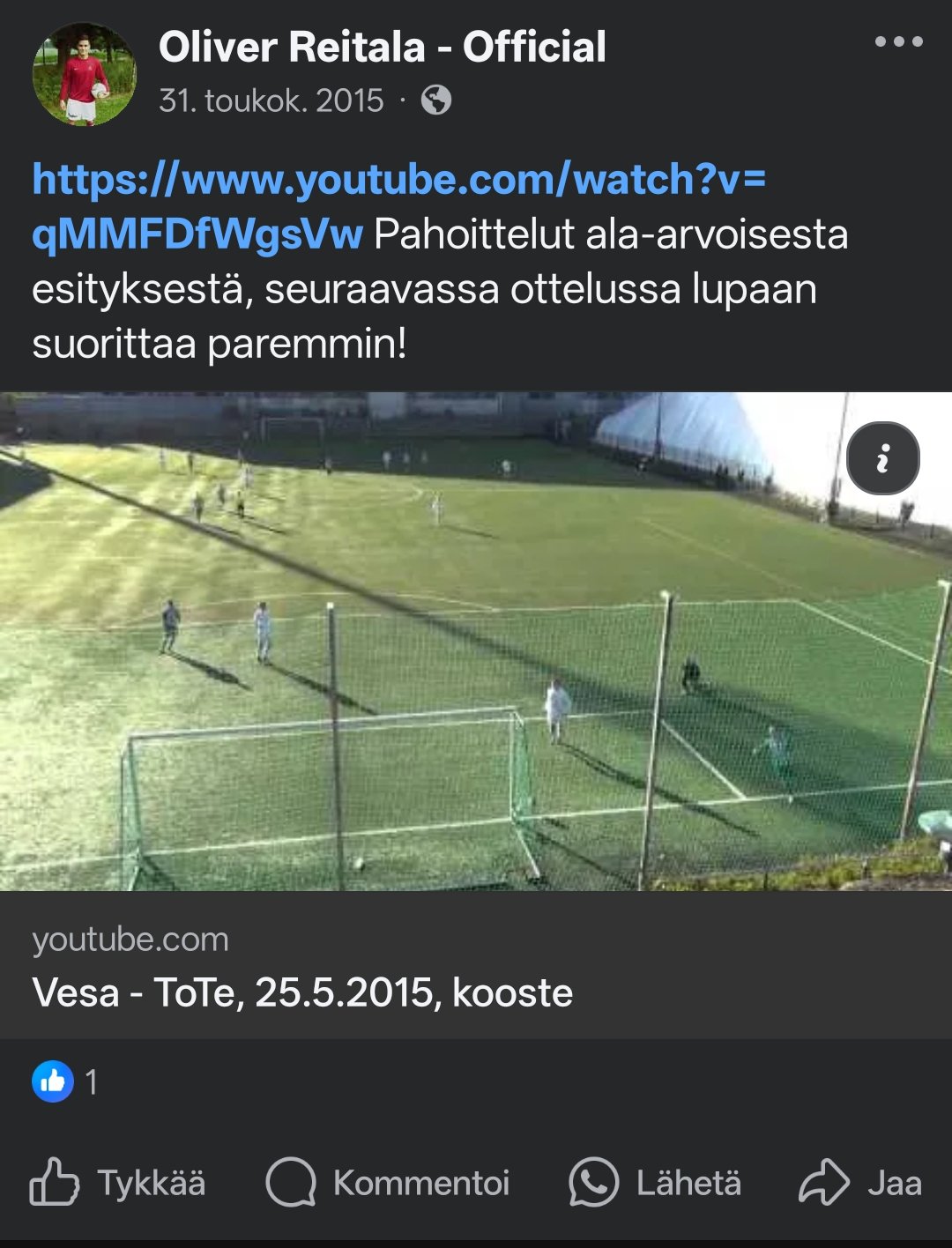Open the three-dots post options menu
The image size is (952, 1248).
[x=898, y=41]
